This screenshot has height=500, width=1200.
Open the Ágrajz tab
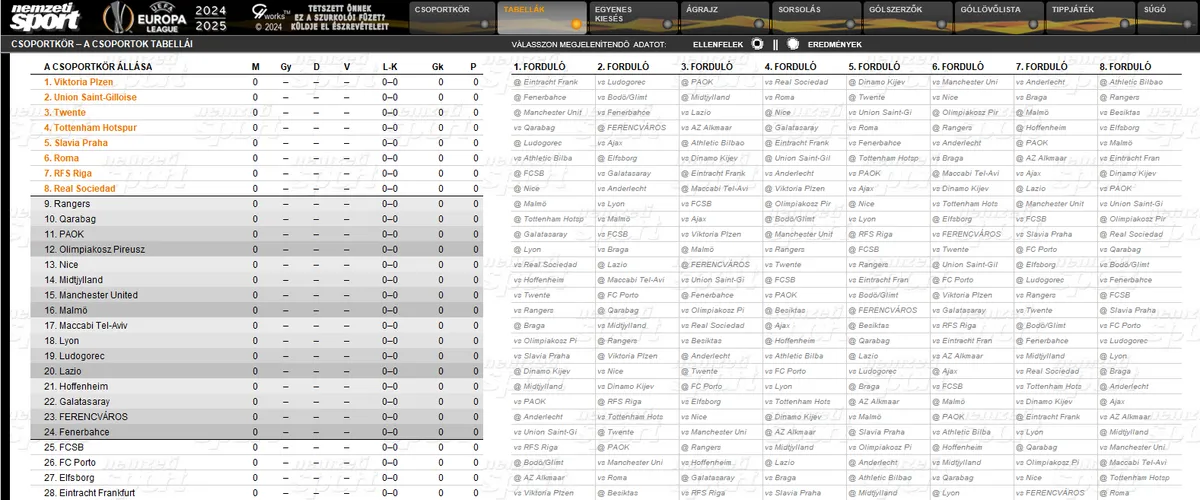(x=723, y=17)
